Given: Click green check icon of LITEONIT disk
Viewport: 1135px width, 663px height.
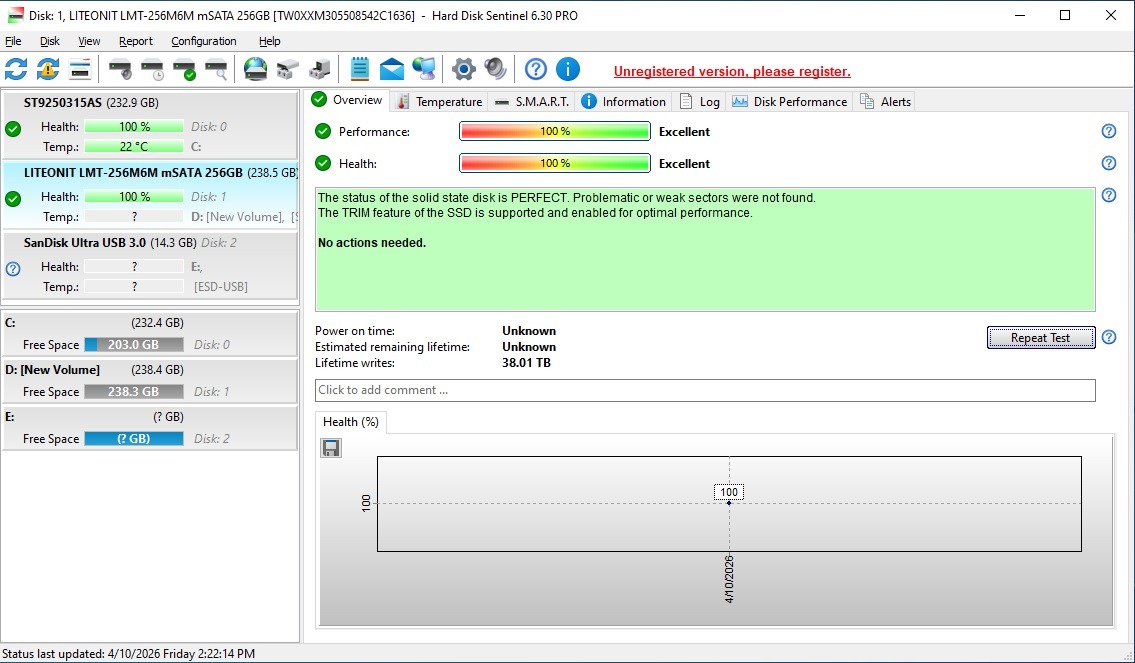Looking at the screenshot, I should point(13,199).
